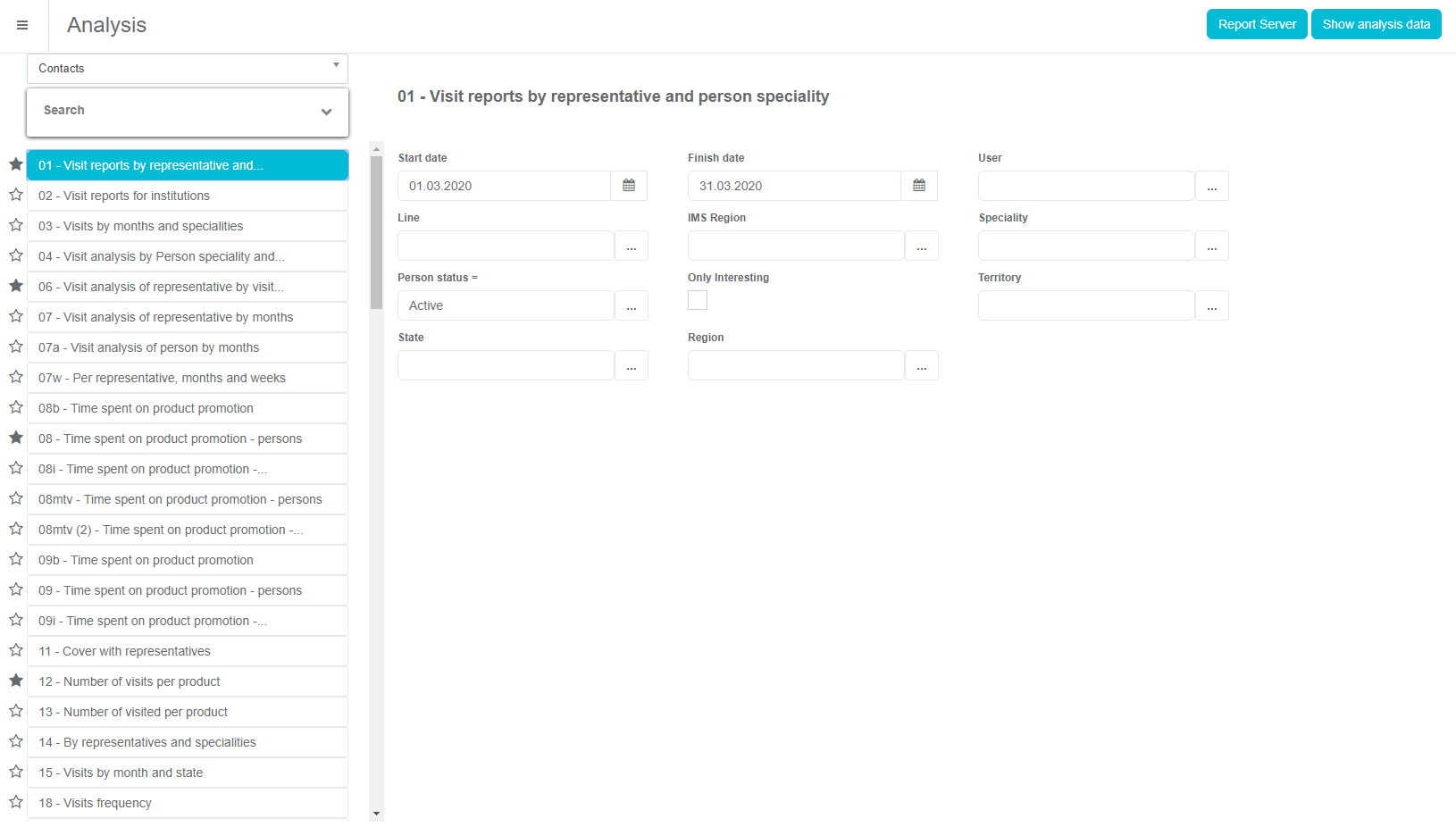Screen dimensions: 1456x827
Task: Click the Report Server button
Action: (1256, 24)
